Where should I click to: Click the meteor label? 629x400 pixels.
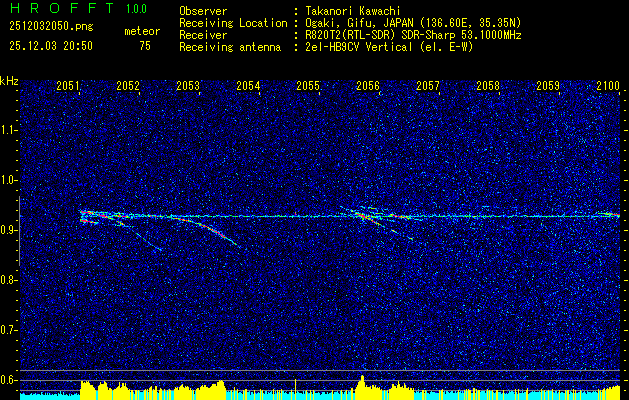click(x=142, y=31)
